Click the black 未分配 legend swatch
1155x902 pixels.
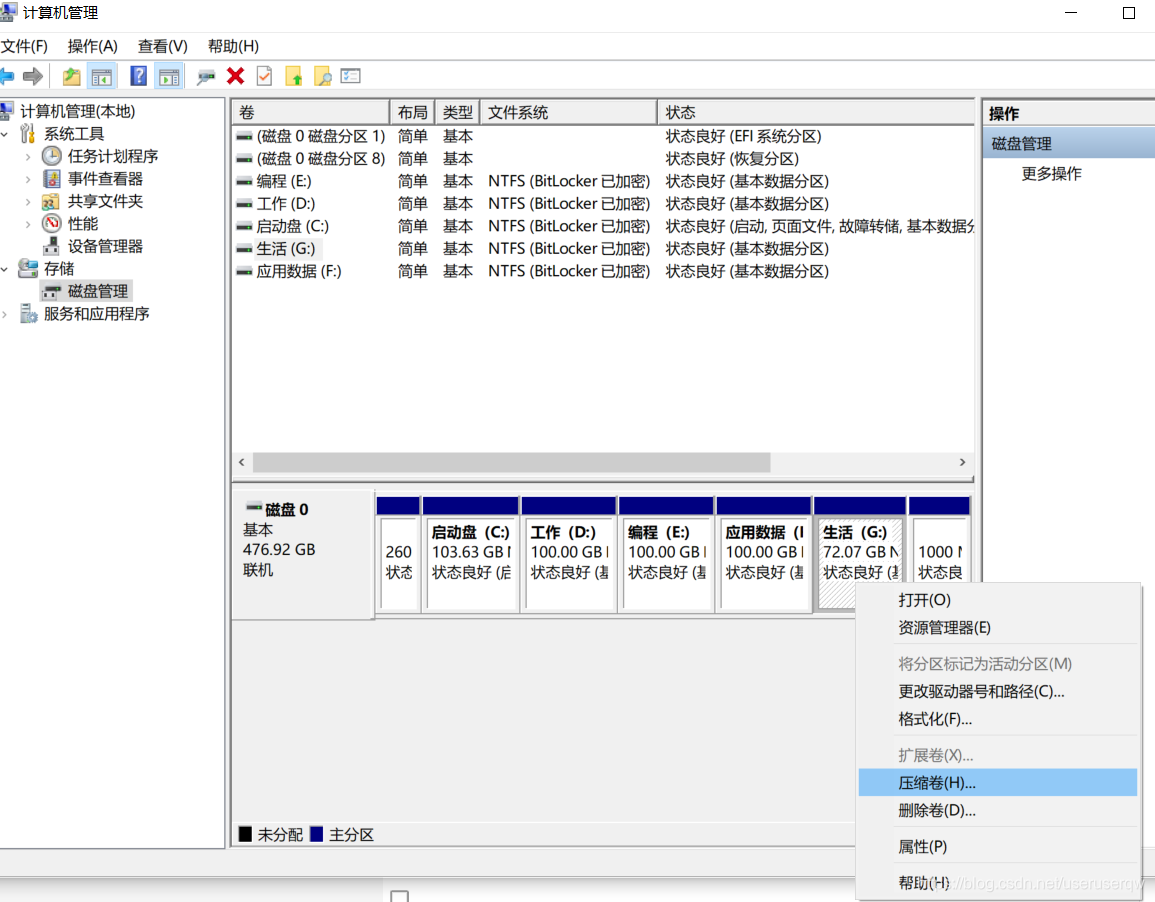pos(245,834)
